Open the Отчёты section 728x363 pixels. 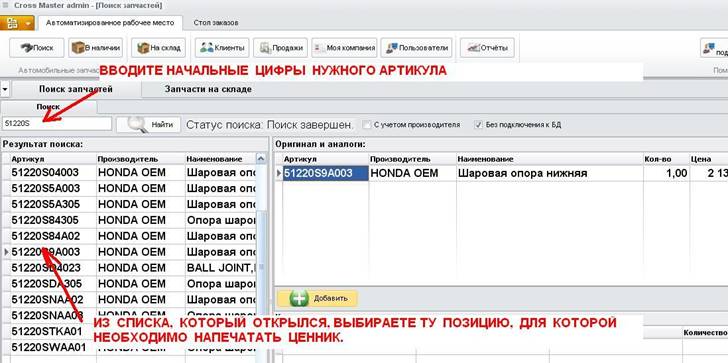coord(487,47)
